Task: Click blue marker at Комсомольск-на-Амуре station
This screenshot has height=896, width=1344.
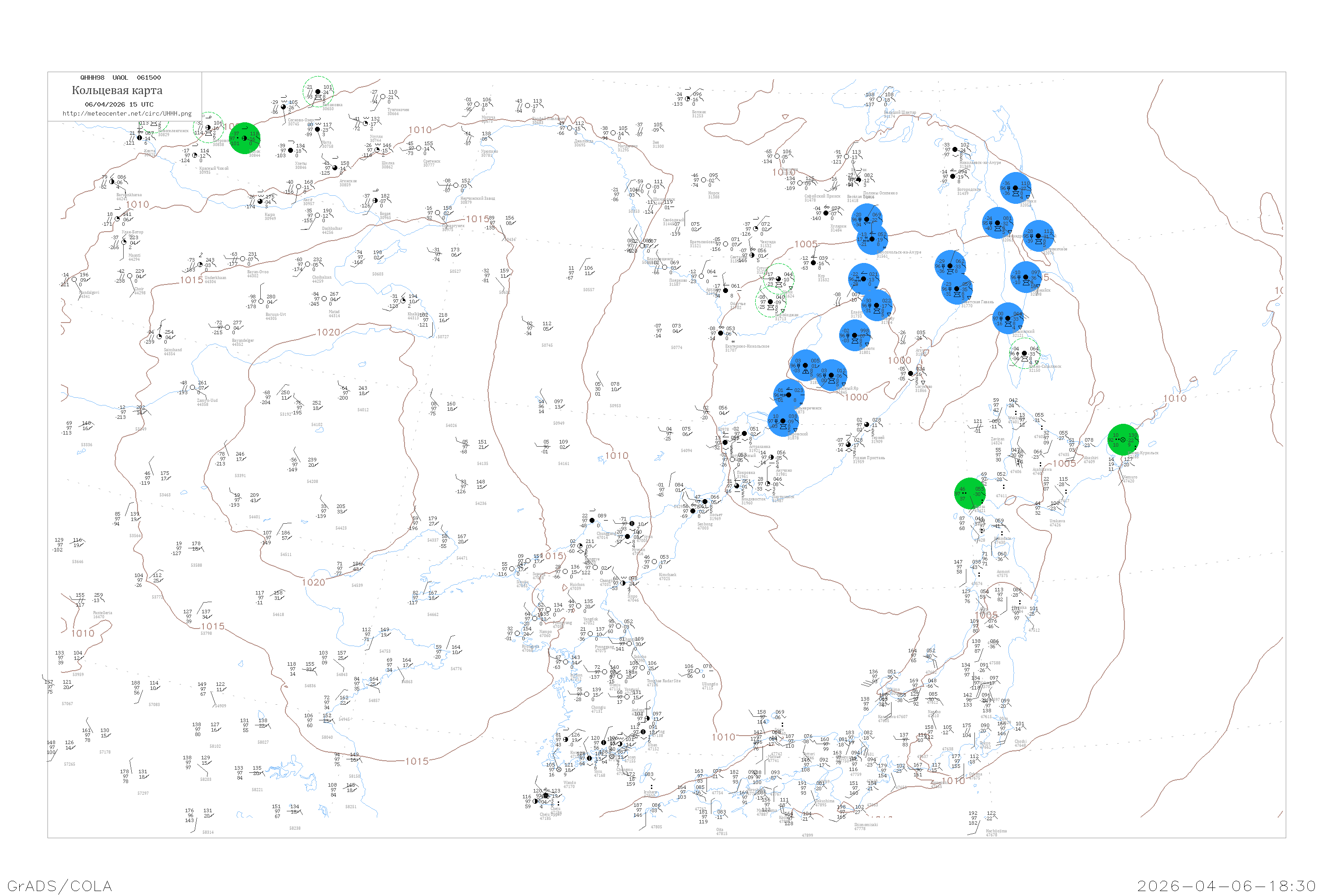Action: pos(873,239)
